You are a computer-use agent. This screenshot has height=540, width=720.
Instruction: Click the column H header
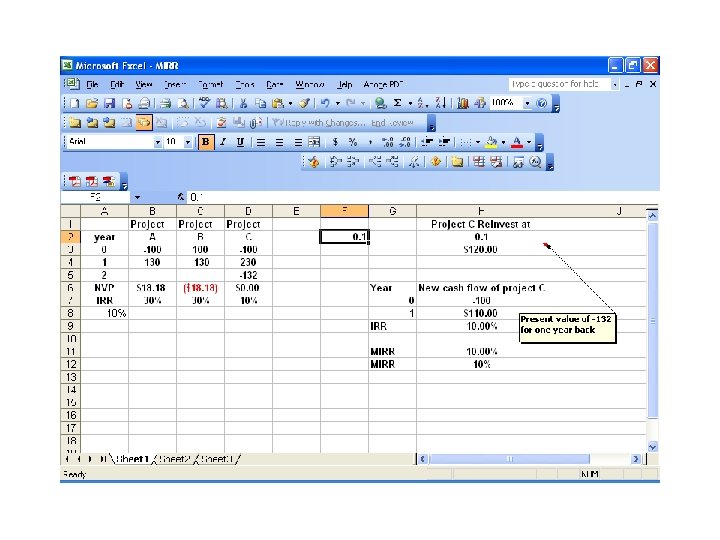click(x=481, y=211)
